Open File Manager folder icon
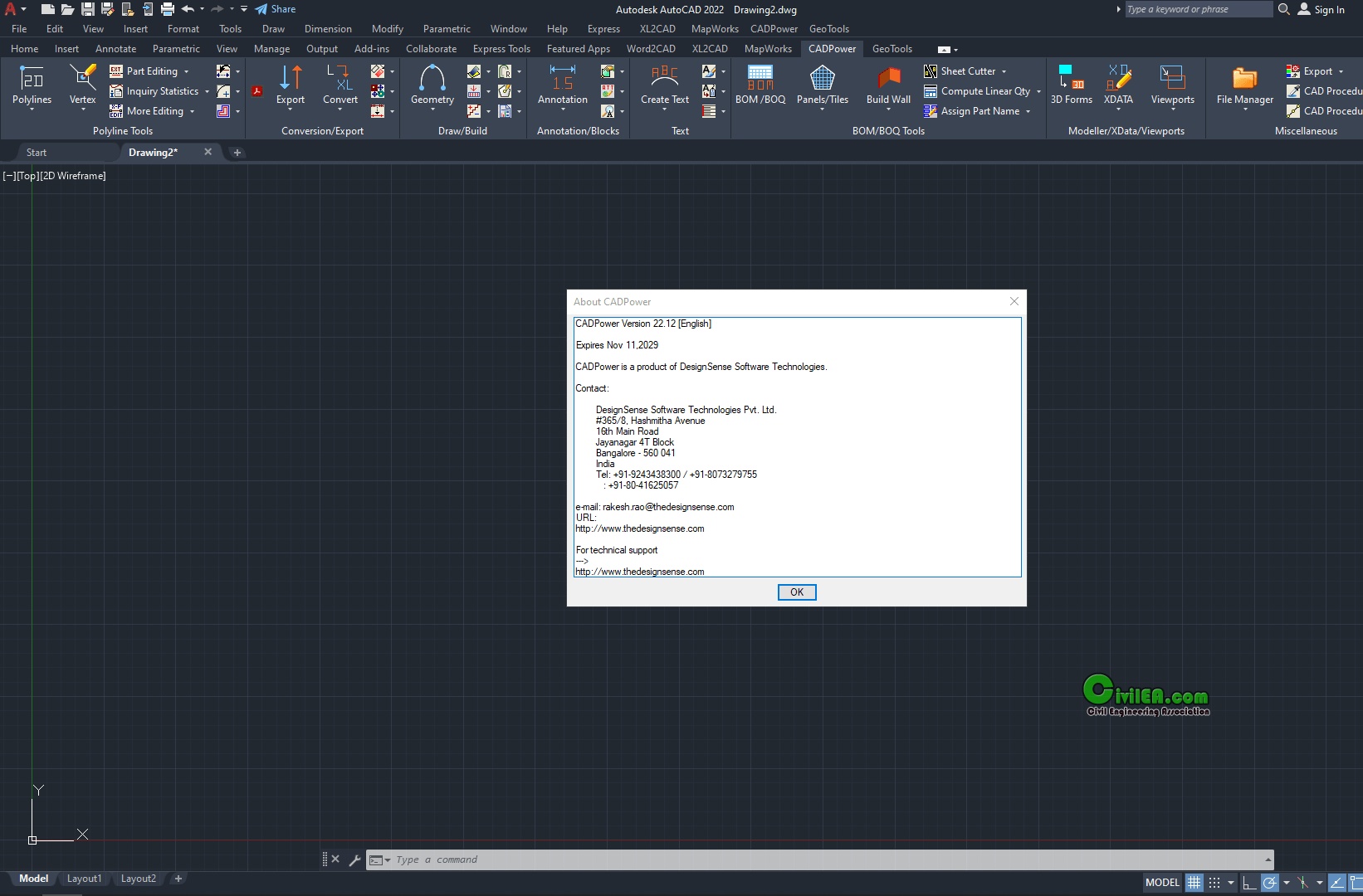The width and height of the screenshot is (1363, 896). click(x=1244, y=78)
